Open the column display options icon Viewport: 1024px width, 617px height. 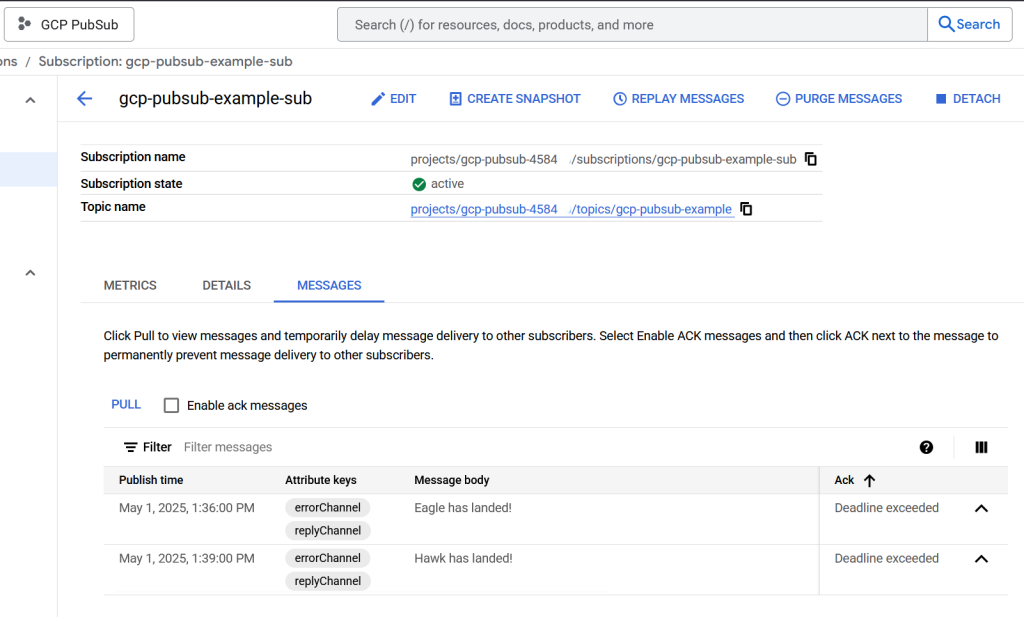[x=981, y=447]
